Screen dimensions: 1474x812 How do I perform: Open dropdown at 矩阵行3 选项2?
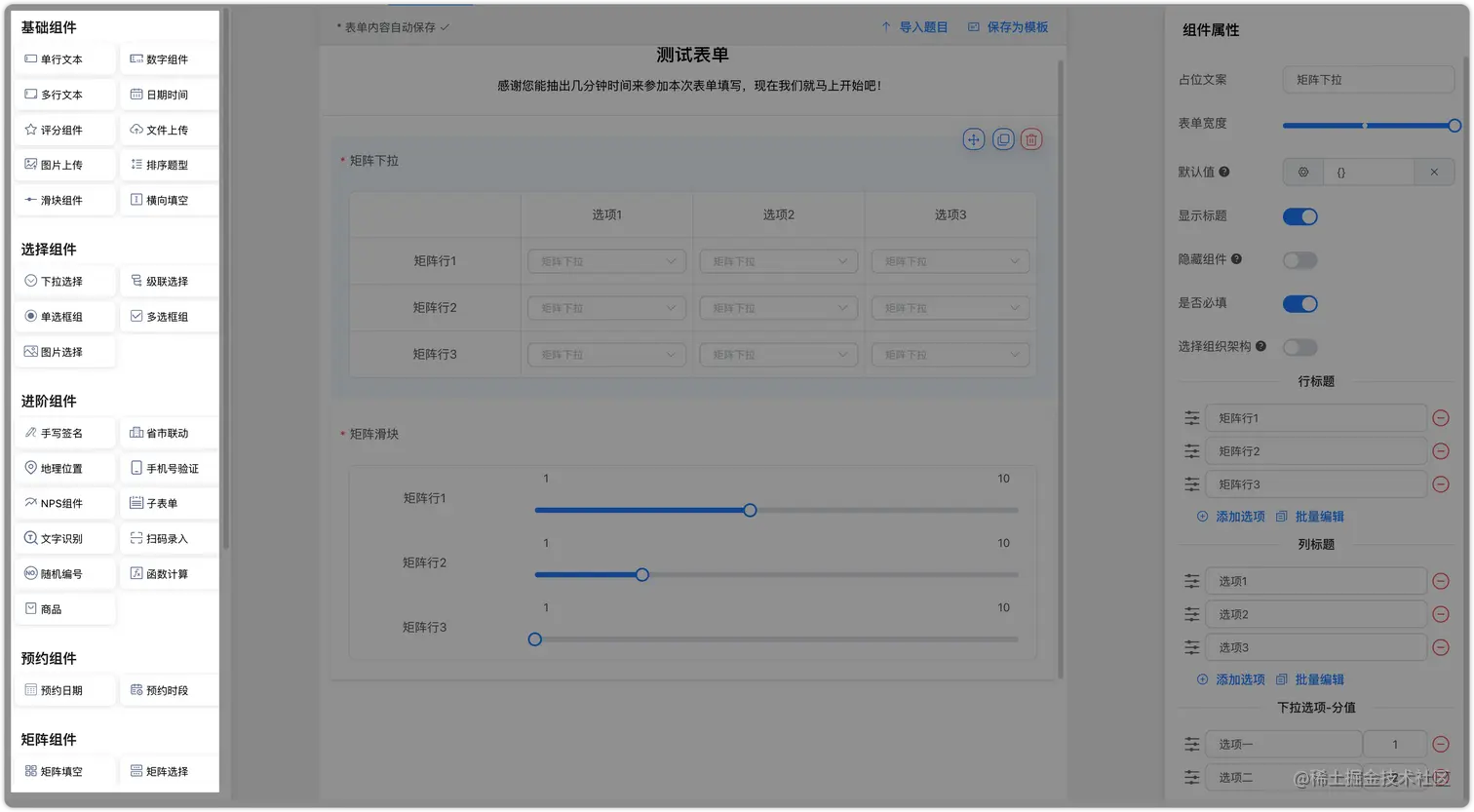[778, 355]
